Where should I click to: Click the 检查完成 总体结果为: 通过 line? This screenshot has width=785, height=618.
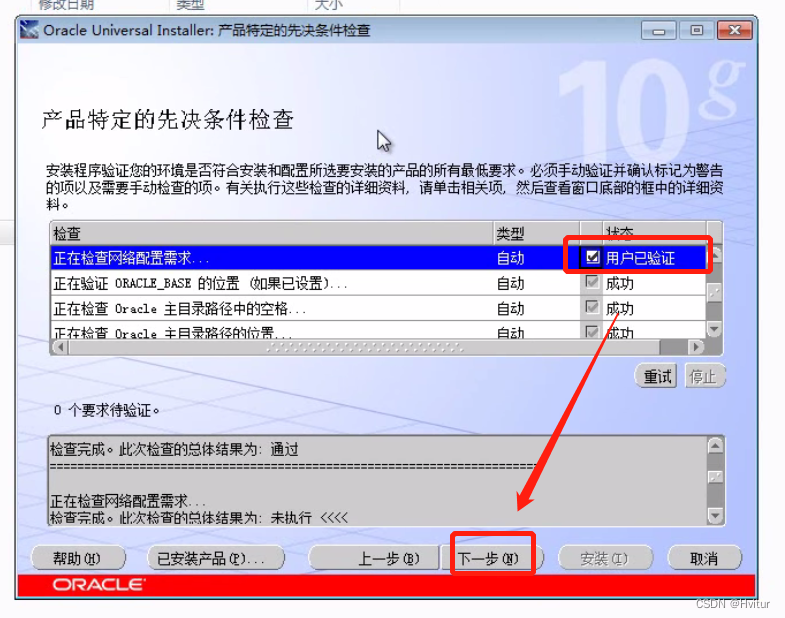tap(174, 449)
